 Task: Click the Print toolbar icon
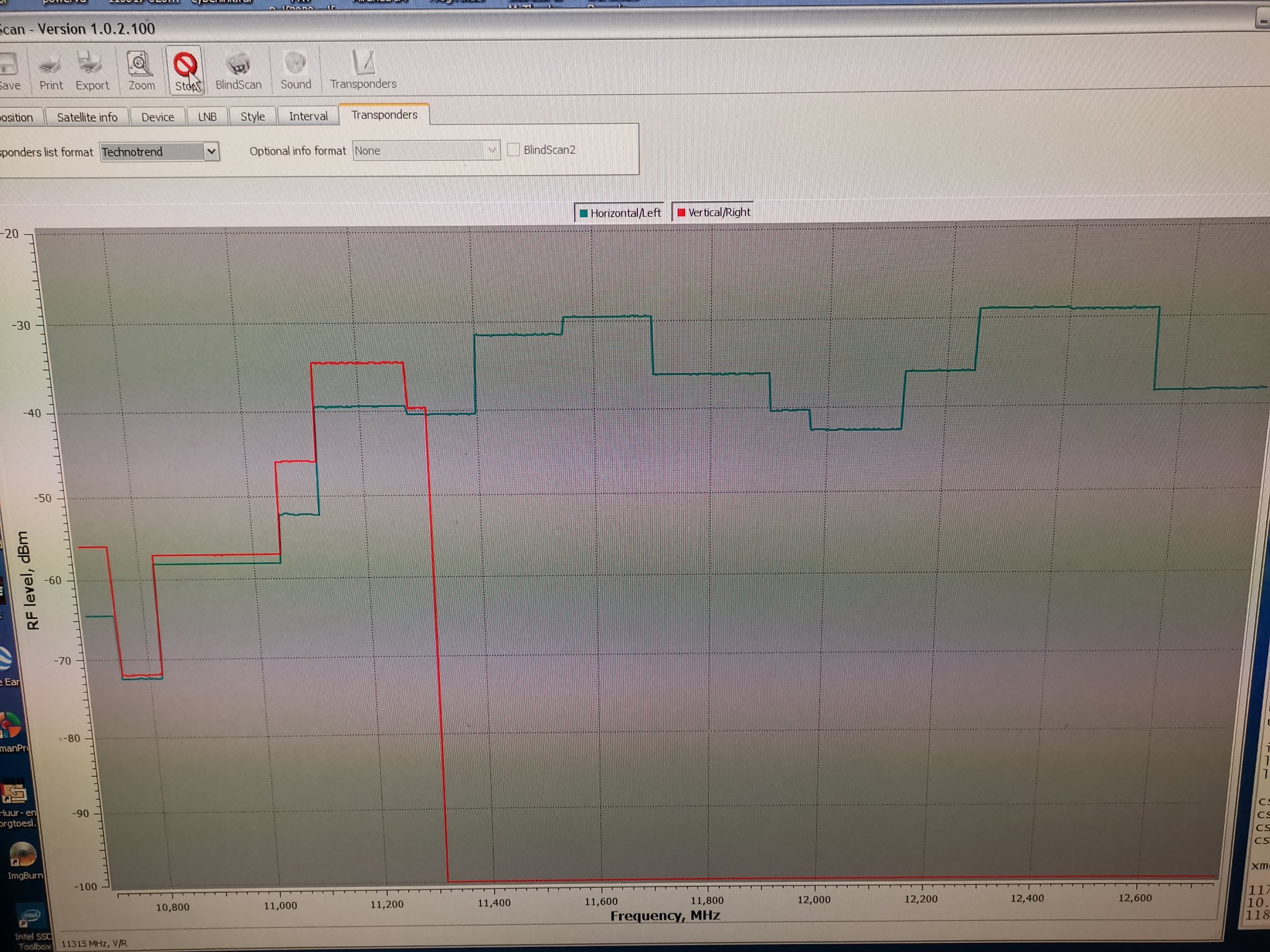(x=51, y=71)
